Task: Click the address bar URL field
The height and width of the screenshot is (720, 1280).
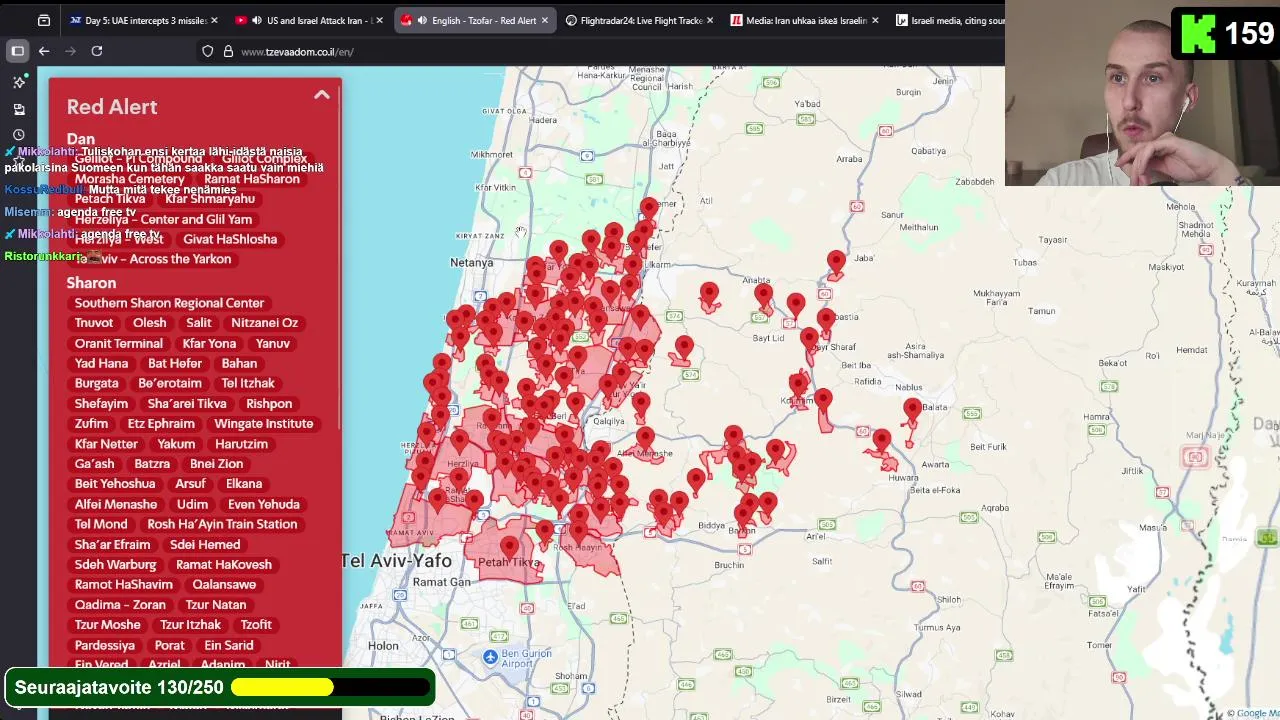Action: pyautogui.click(x=600, y=51)
